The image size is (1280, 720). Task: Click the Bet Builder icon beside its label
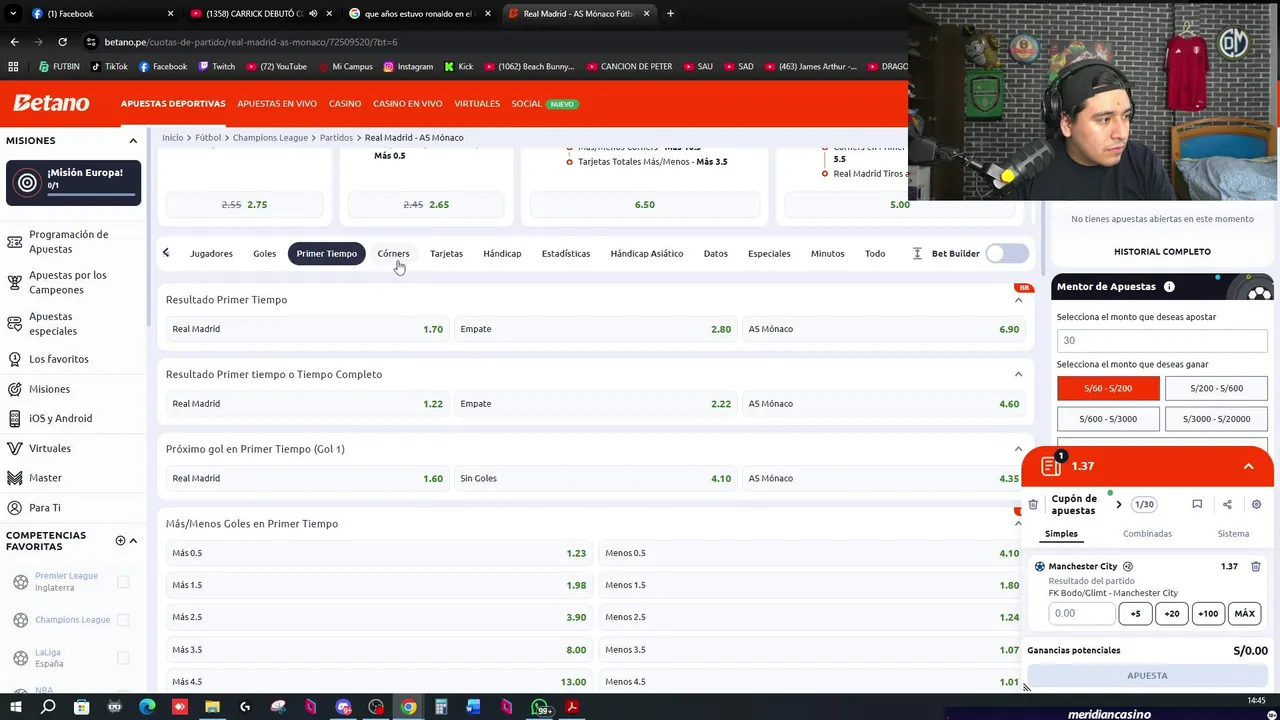917,253
